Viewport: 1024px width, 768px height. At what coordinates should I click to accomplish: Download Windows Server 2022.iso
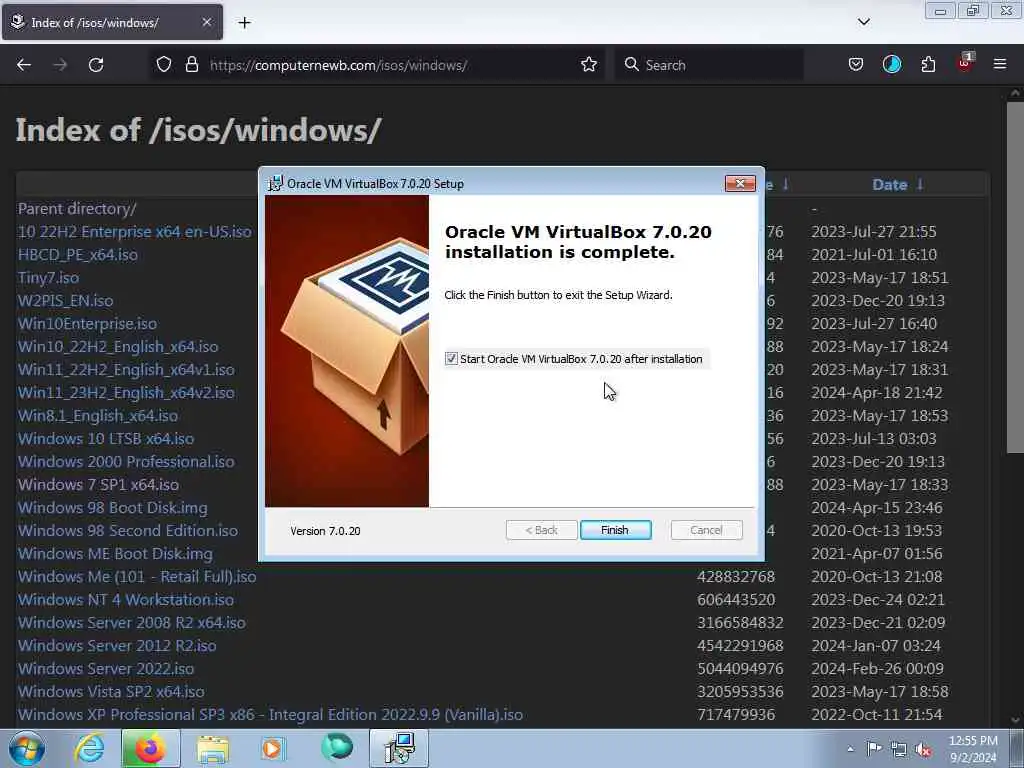point(106,669)
